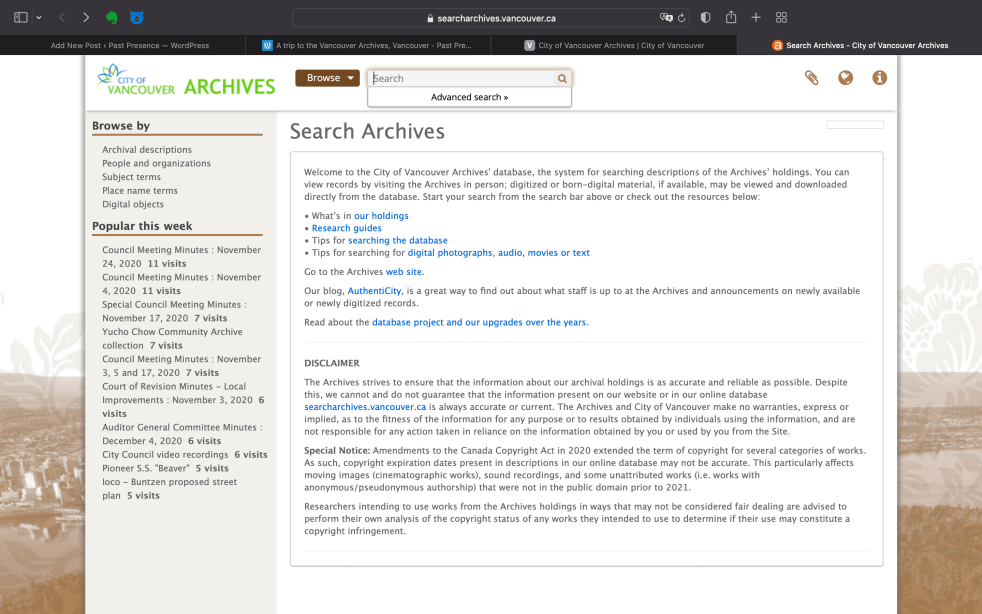Open the quick links info icon

pyautogui.click(x=879, y=78)
